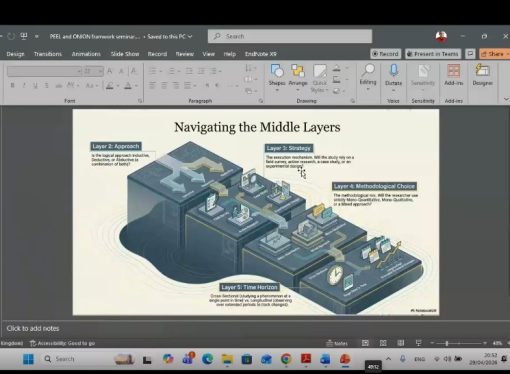Open Microsoft Edge from taskbar

207,359
